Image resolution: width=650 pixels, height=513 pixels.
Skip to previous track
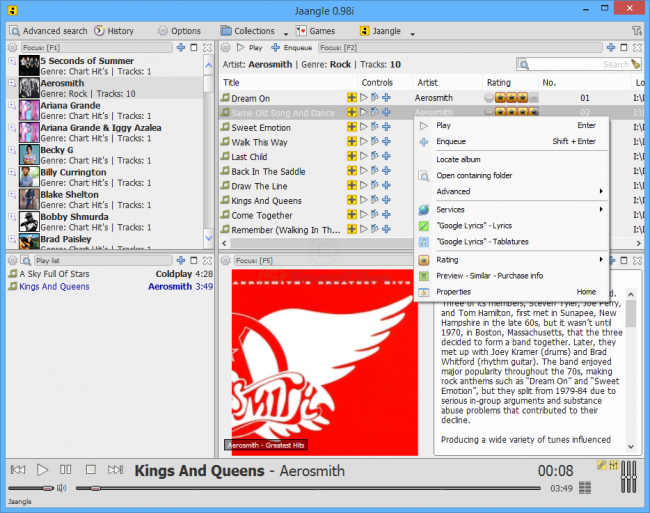tap(18, 470)
